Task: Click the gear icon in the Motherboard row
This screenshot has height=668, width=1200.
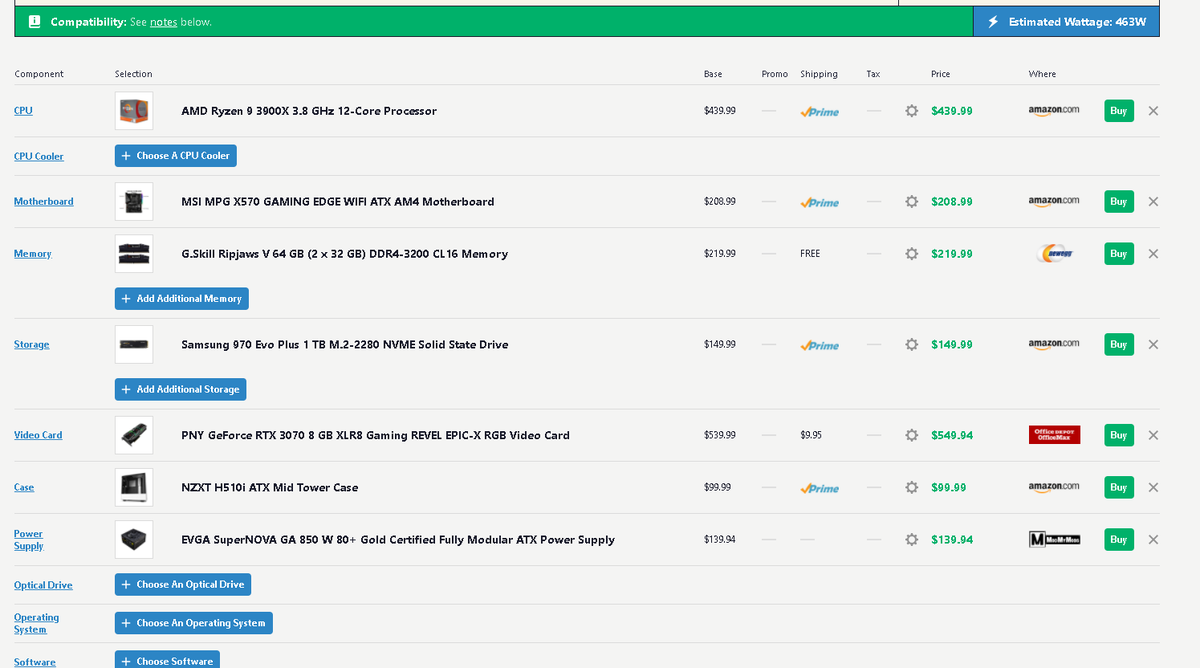Action: click(911, 201)
